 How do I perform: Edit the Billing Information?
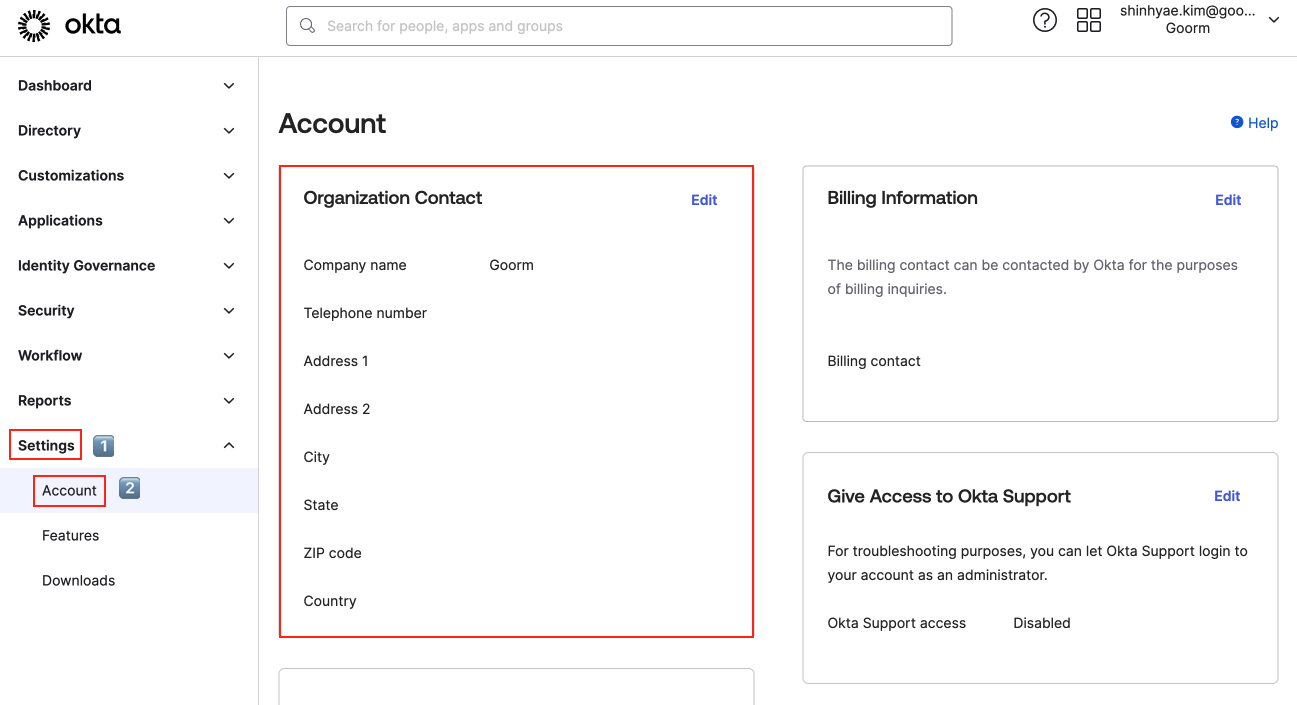tap(1227, 200)
